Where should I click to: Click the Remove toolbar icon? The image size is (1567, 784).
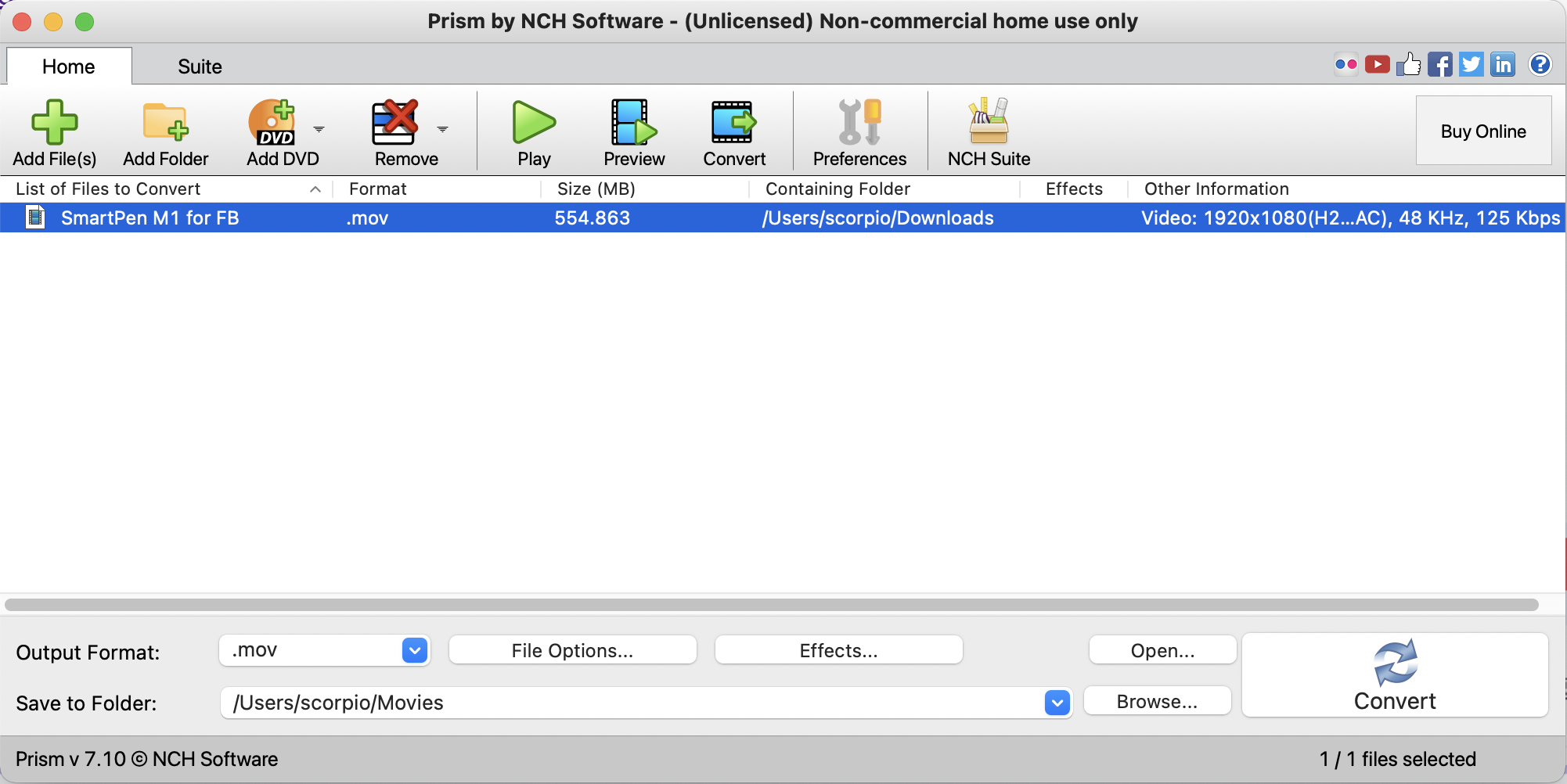click(394, 122)
